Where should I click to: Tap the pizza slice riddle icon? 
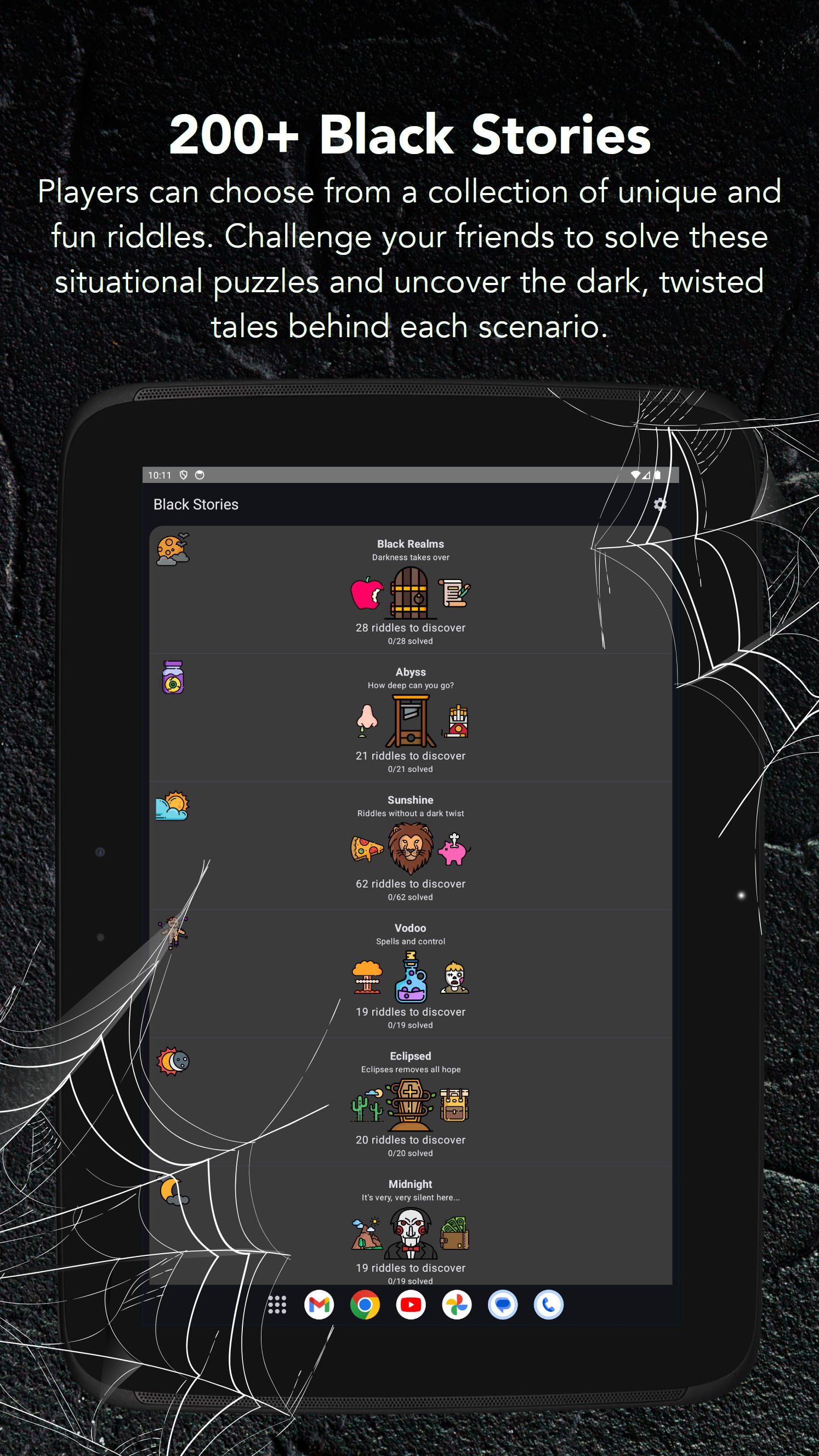point(367,849)
